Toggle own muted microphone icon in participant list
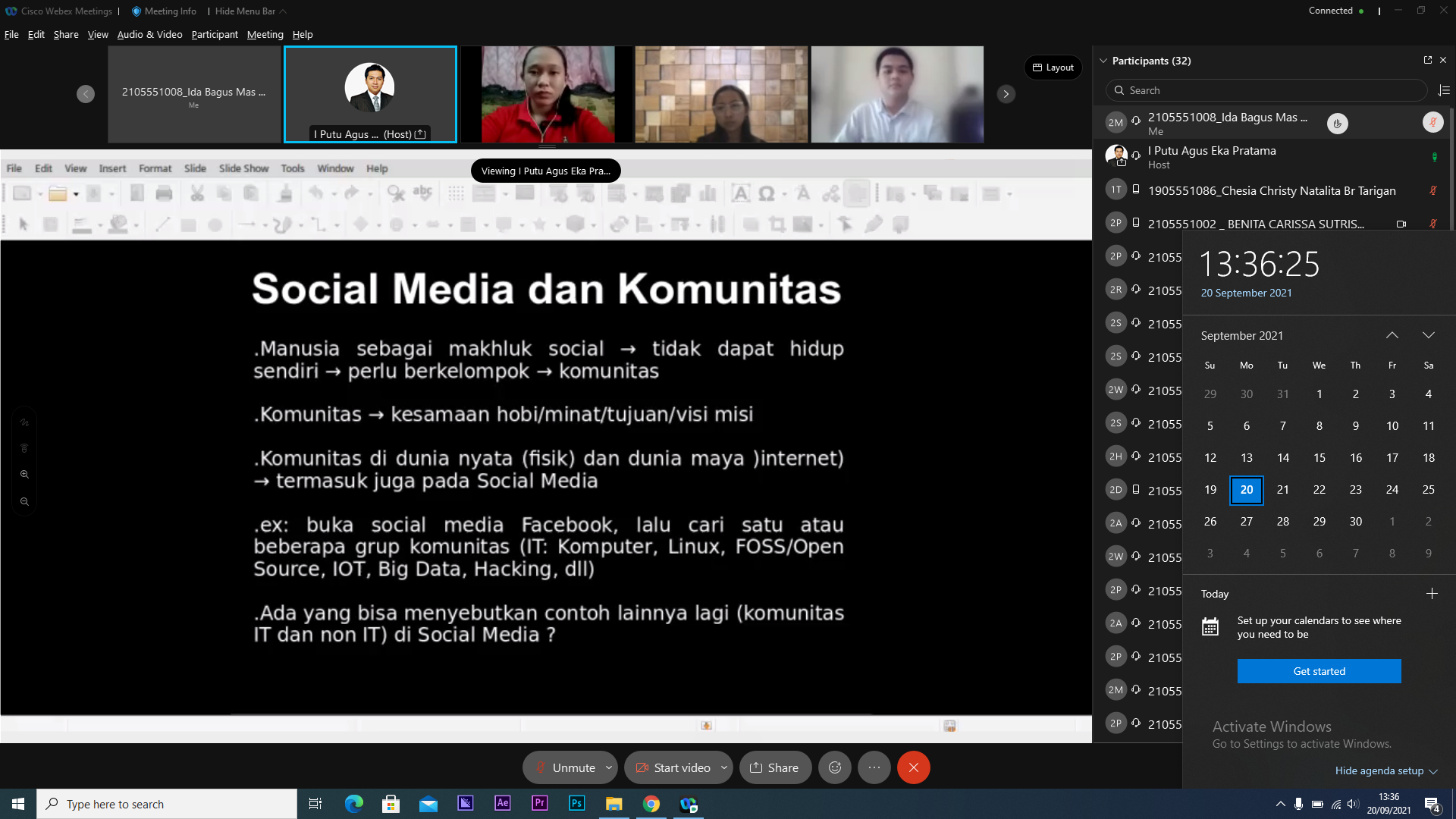 point(1433,122)
